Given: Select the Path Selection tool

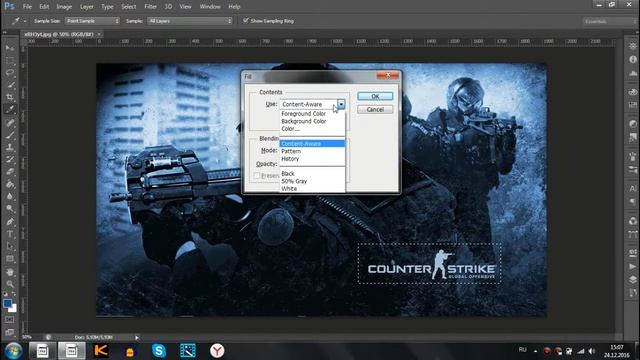Looking at the screenshot, I should 10,247.
